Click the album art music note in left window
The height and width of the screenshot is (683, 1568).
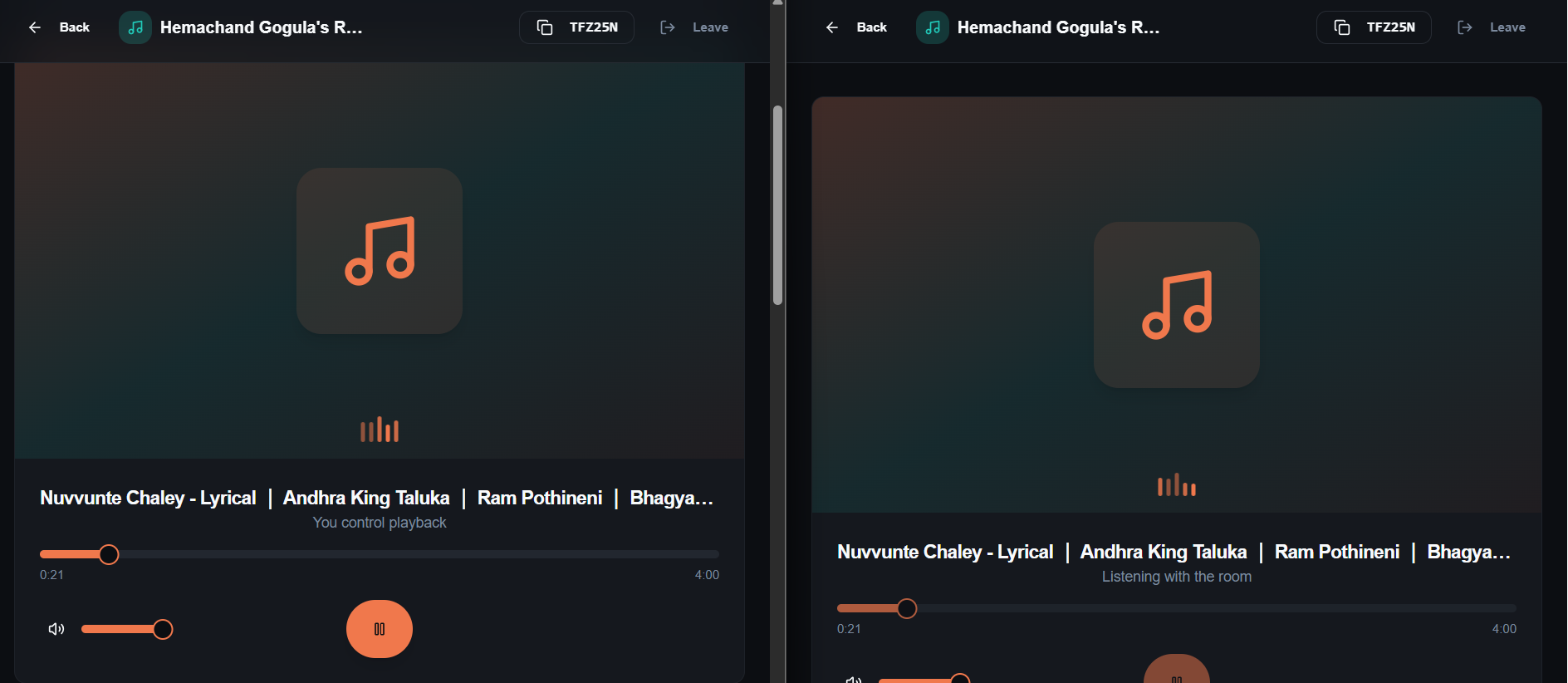click(380, 251)
